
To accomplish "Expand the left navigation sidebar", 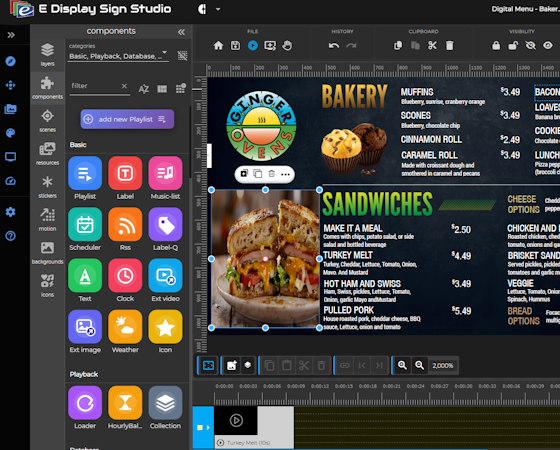I will [11, 35].
